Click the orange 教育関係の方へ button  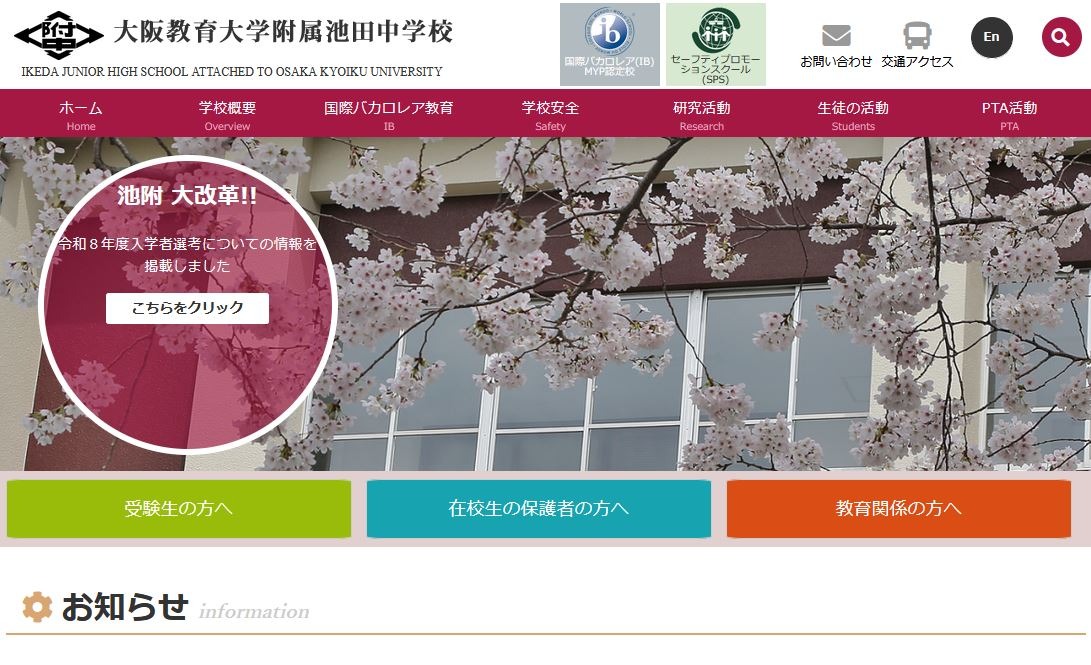point(898,508)
